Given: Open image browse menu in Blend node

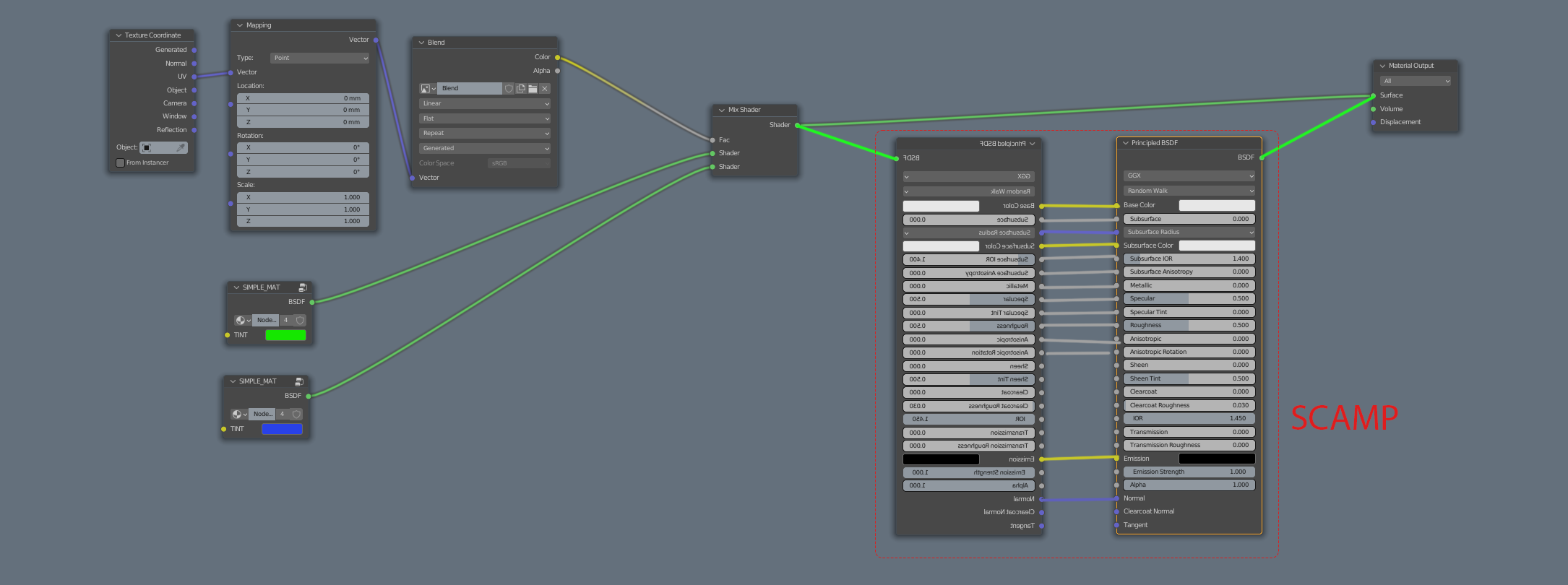Looking at the screenshot, I should [x=428, y=89].
